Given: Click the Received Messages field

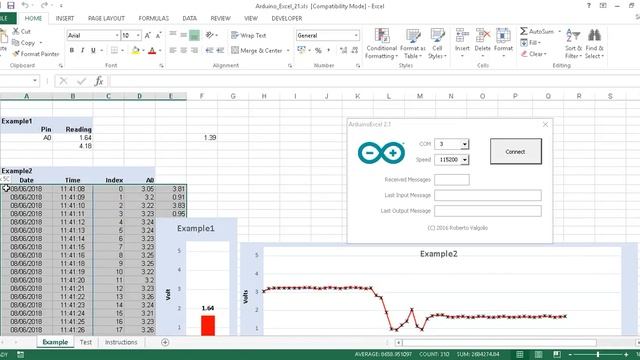Looking at the screenshot, I should point(452,180).
